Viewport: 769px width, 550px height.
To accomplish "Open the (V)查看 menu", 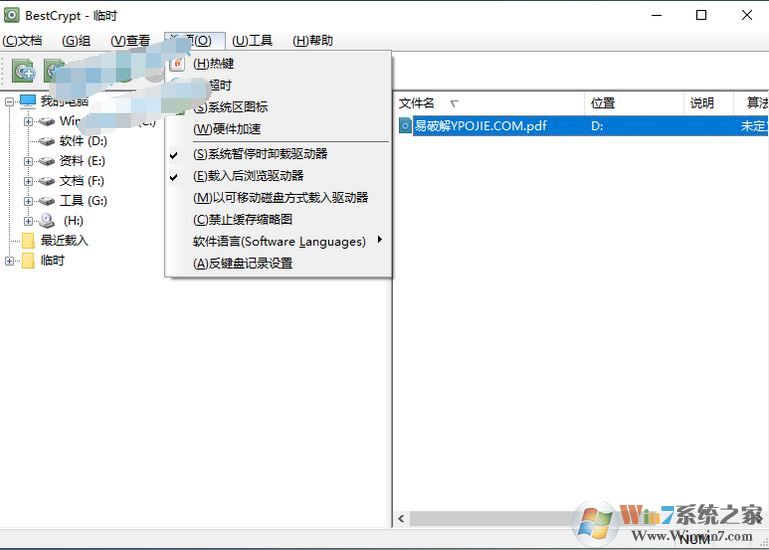I will click(x=130, y=41).
